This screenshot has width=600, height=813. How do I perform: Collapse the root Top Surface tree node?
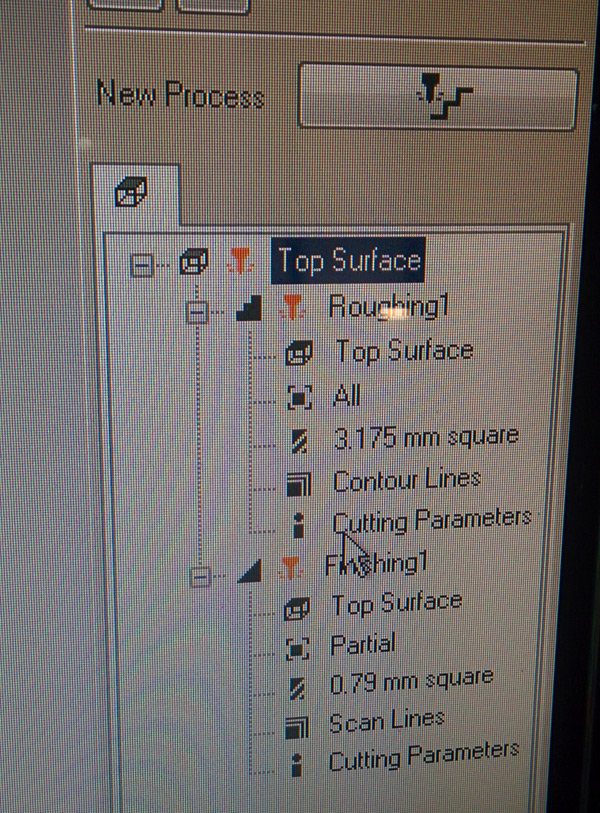pyautogui.click(x=141, y=264)
